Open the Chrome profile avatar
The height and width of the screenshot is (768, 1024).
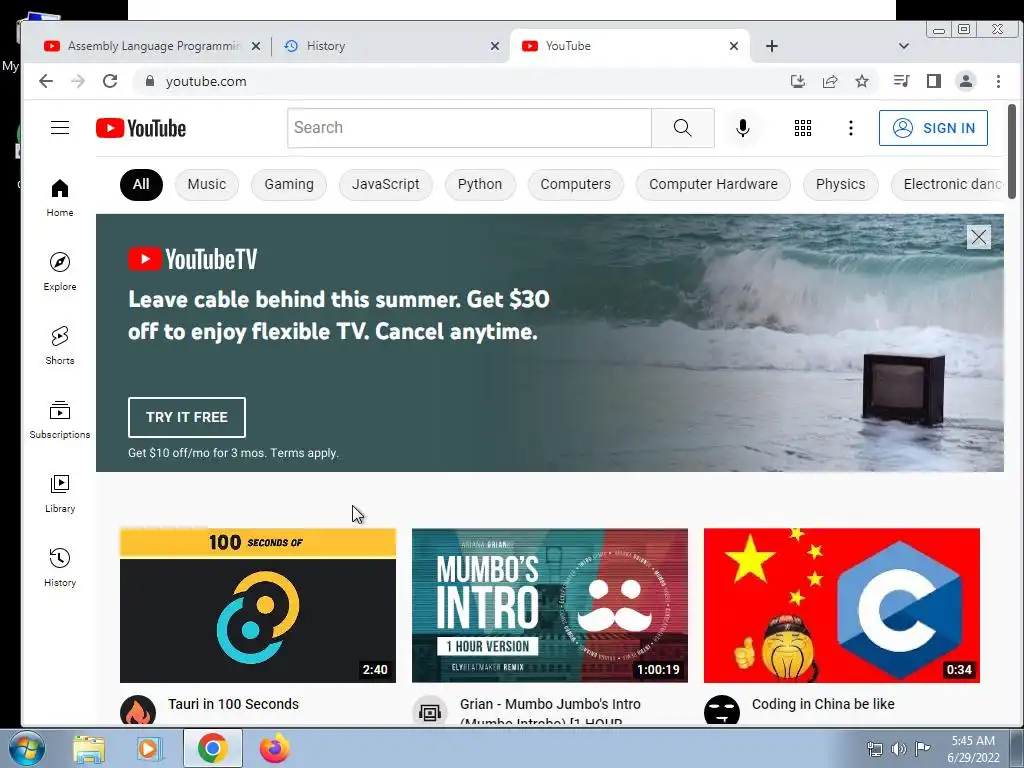(966, 81)
